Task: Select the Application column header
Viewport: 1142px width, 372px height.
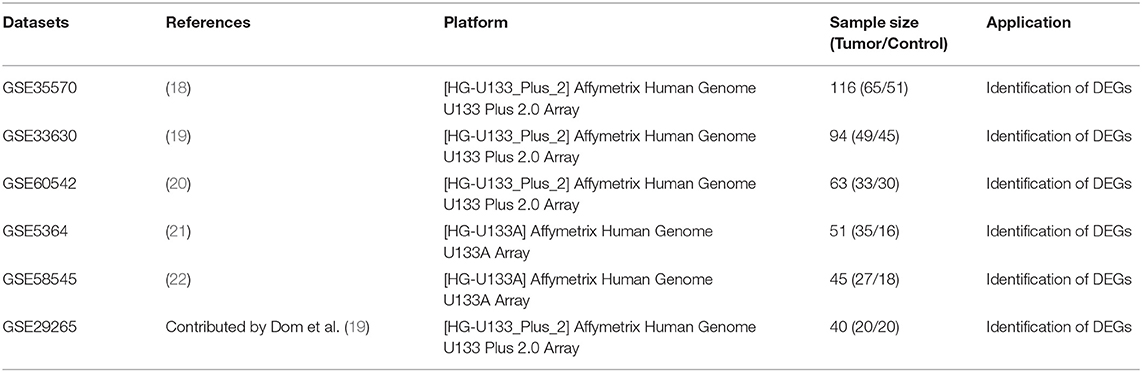Action: [1028, 23]
